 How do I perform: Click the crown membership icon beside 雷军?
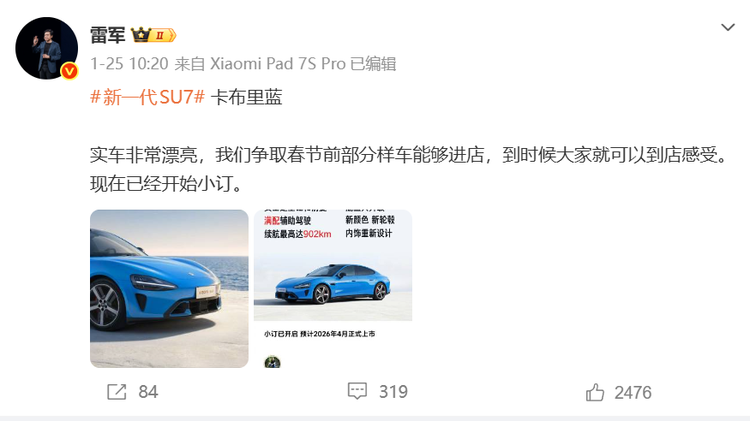[141, 35]
